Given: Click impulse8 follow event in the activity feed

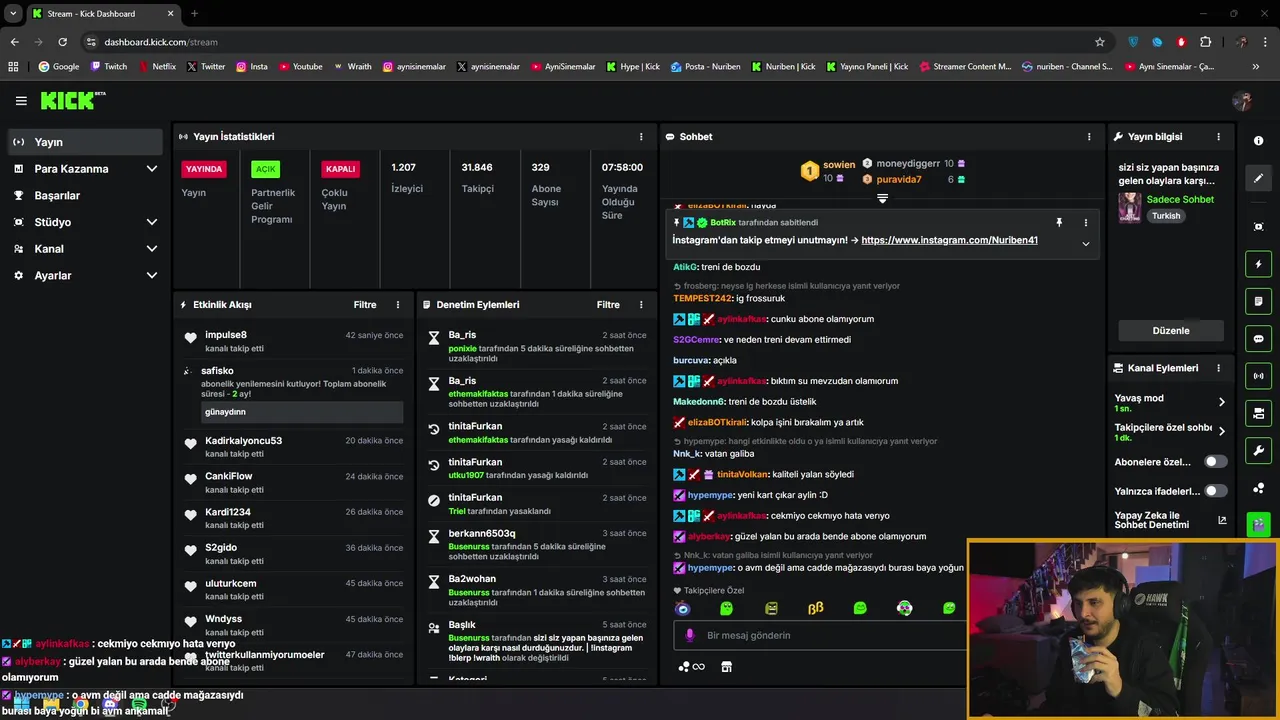Looking at the screenshot, I should pos(294,341).
